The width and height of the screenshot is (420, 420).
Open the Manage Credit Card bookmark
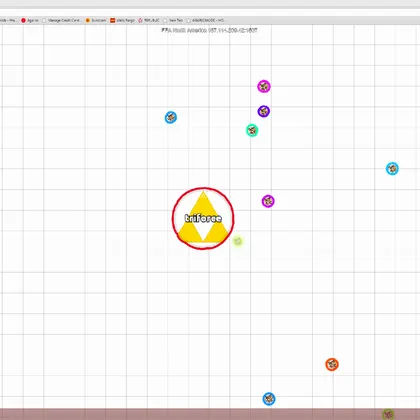coord(62,20)
